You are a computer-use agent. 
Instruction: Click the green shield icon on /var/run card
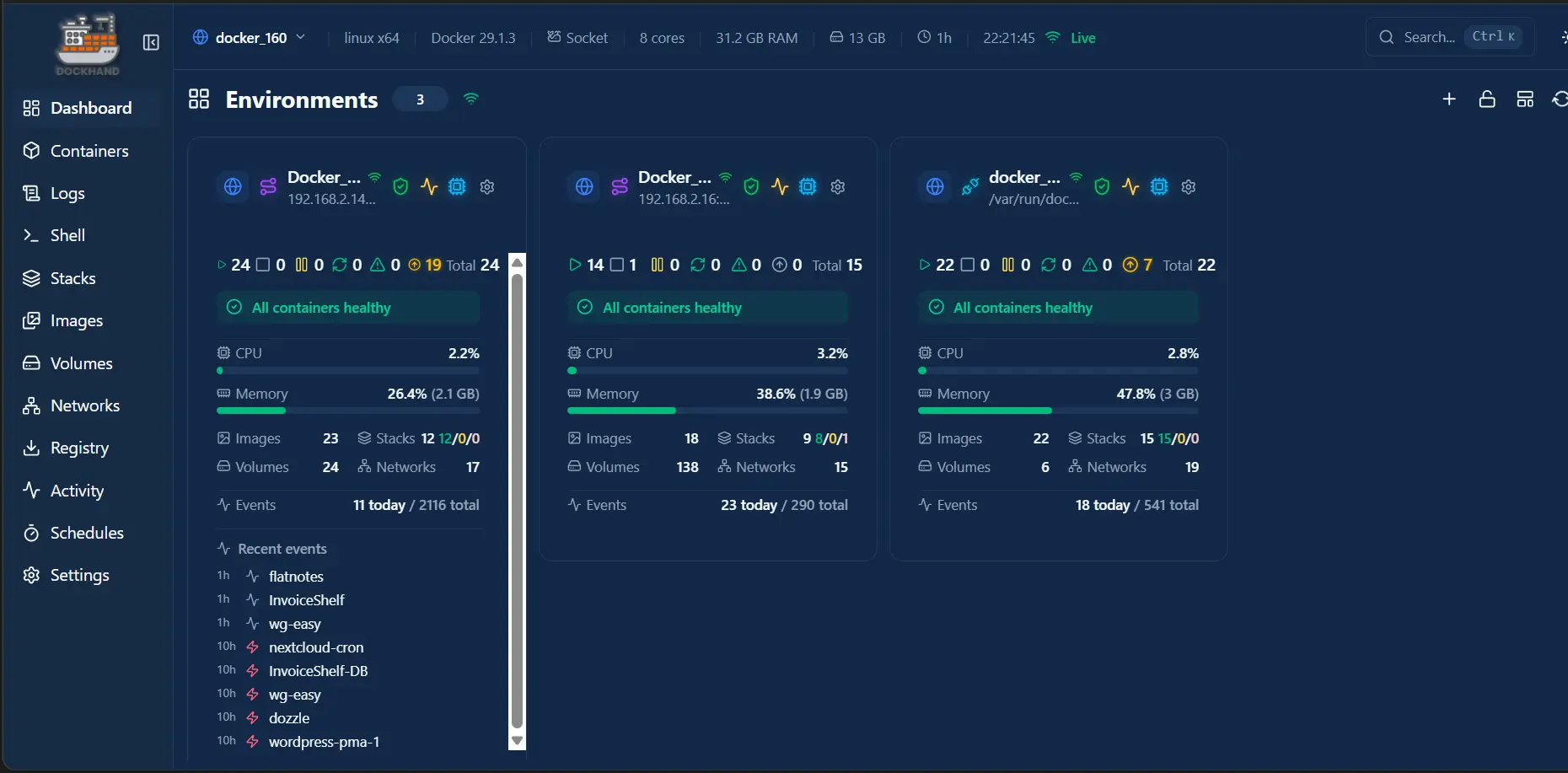pyautogui.click(x=1102, y=186)
